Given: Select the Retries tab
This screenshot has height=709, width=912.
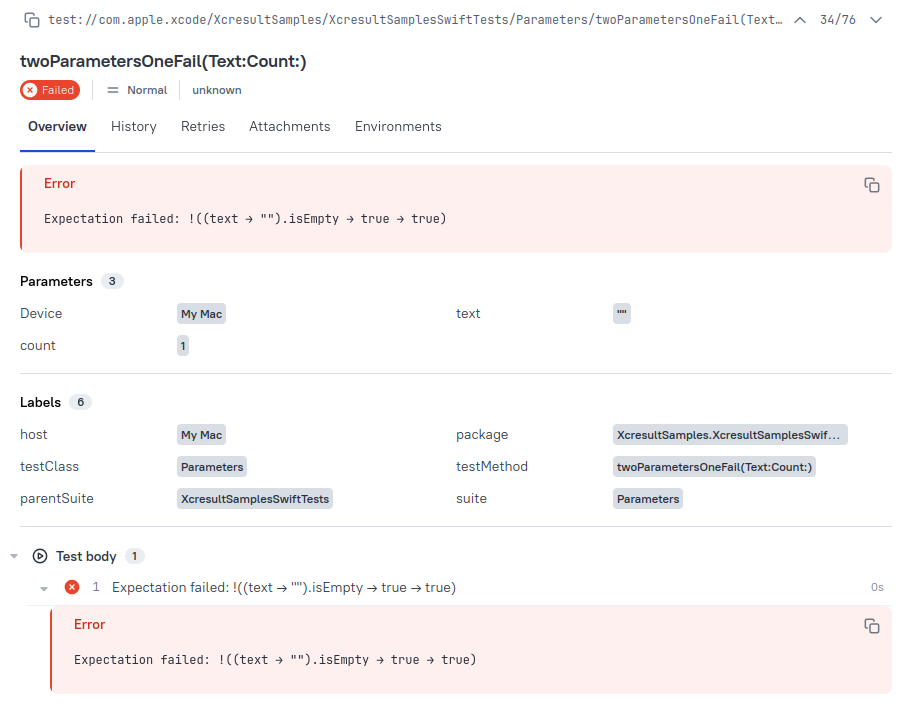Looking at the screenshot, I should click(x=203, y=126).
